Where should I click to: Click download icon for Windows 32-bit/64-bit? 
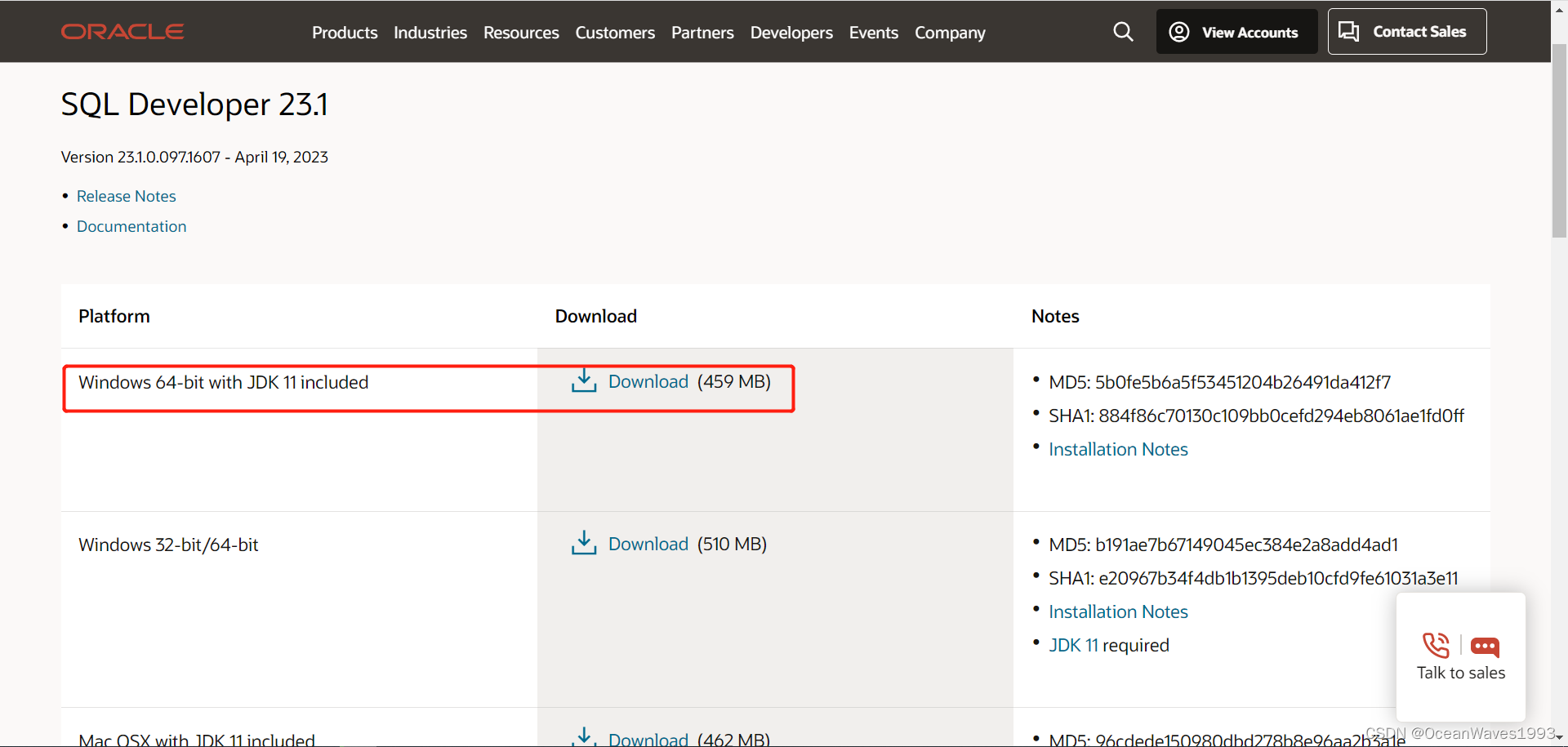pos(584,543)
